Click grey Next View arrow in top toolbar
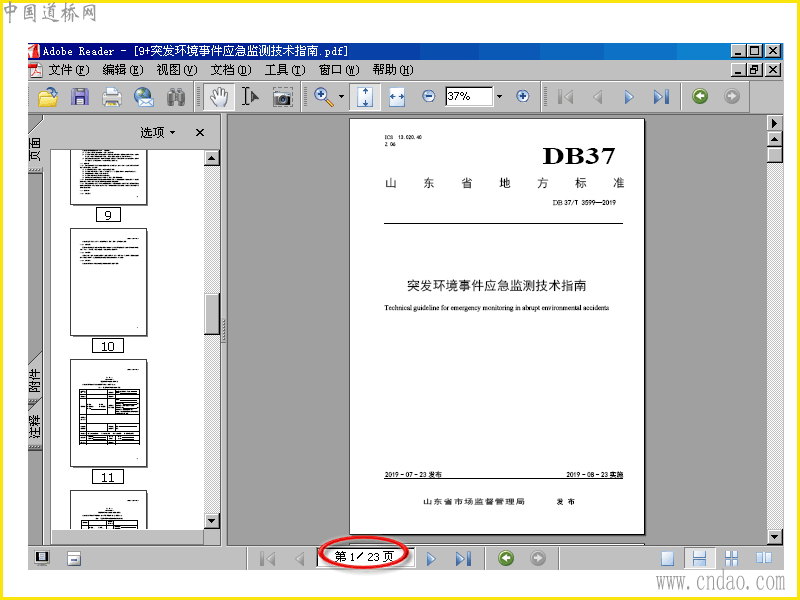The image size is (800, 600). pyautogui.click(x=732, y=96)
